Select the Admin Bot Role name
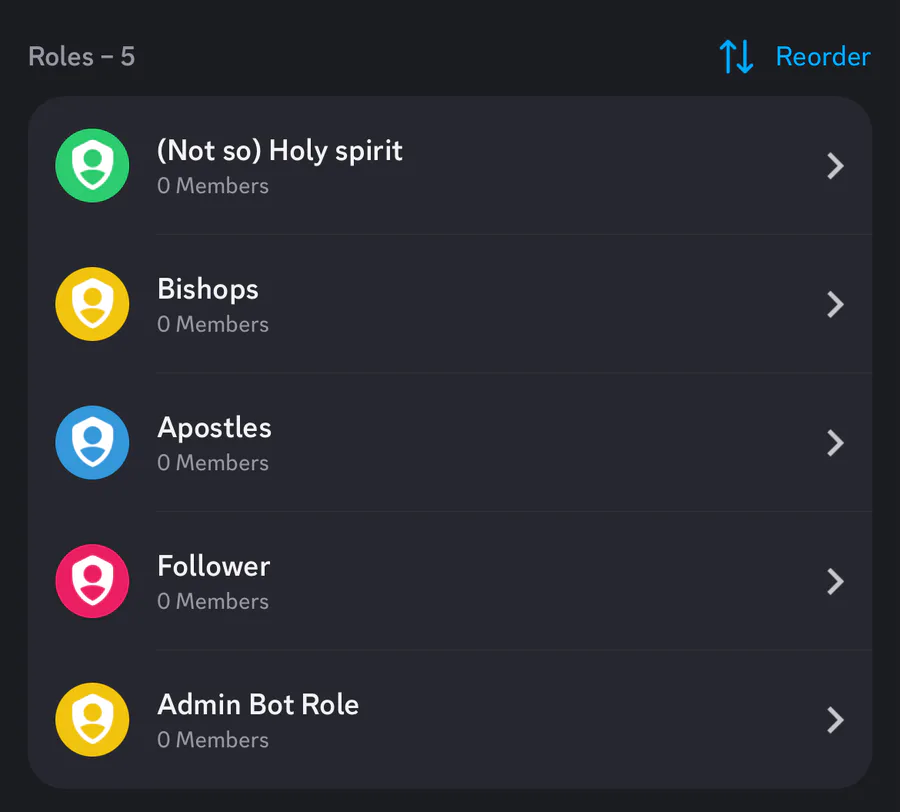The image size is (900, 812). pos(258,705)
